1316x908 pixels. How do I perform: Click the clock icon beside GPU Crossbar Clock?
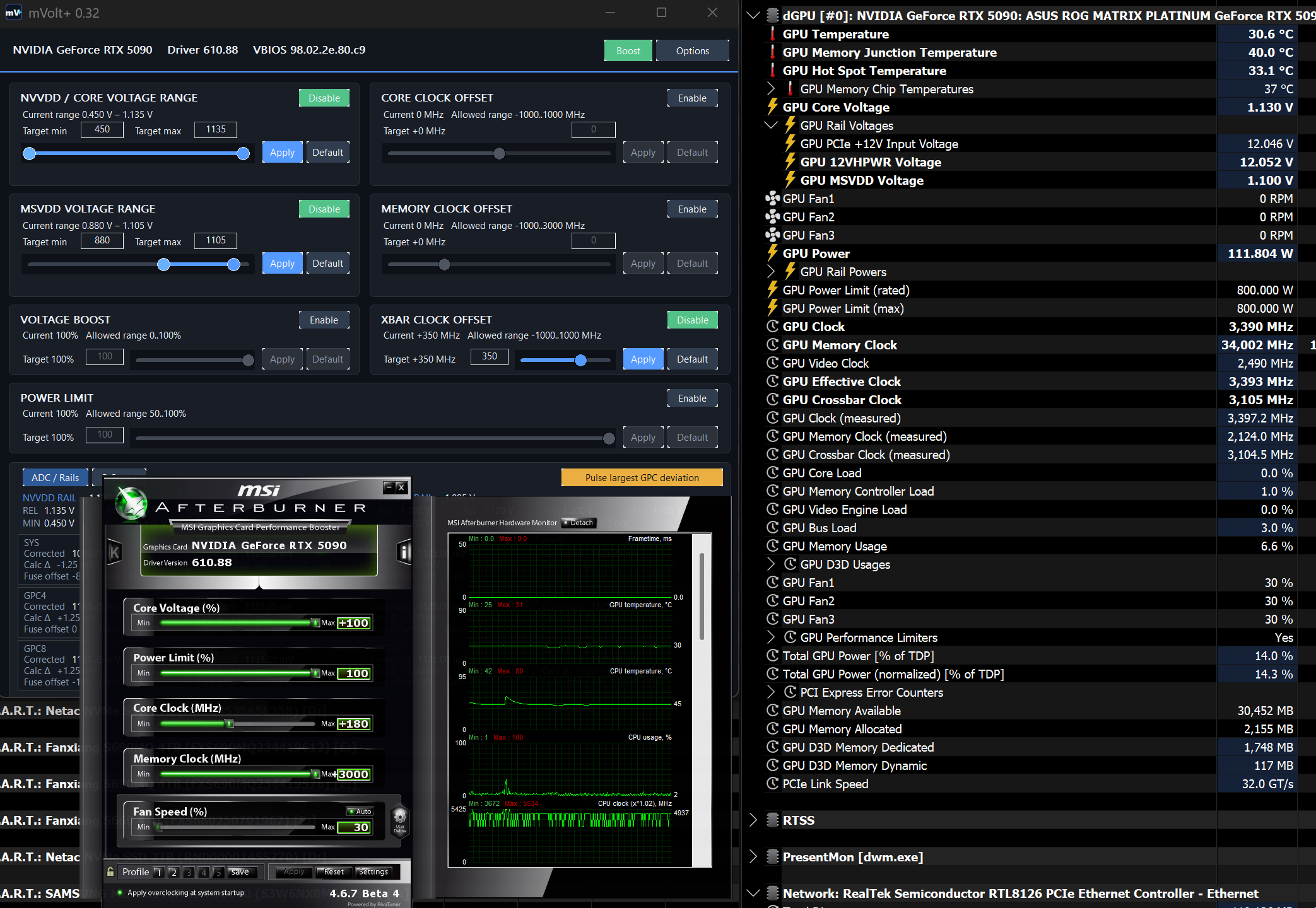pyautogui.click(x=773, y=400)
